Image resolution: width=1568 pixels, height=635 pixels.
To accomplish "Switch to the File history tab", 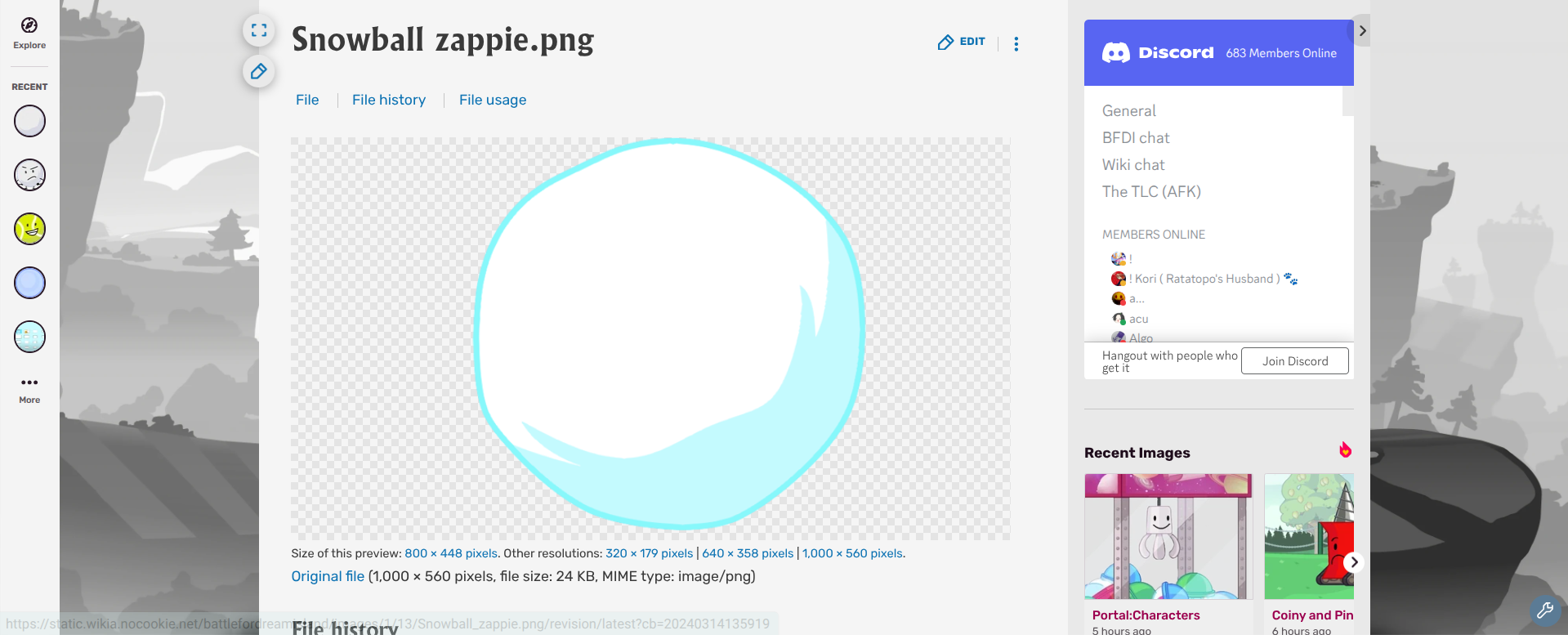I will (x=389, y=100).
